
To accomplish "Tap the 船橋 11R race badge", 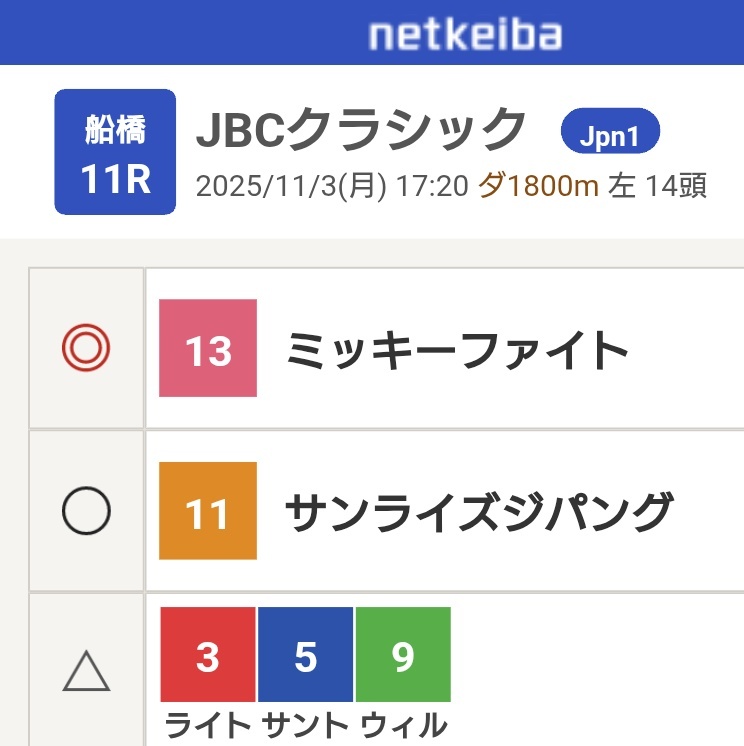I will click(x=115, y=152).
